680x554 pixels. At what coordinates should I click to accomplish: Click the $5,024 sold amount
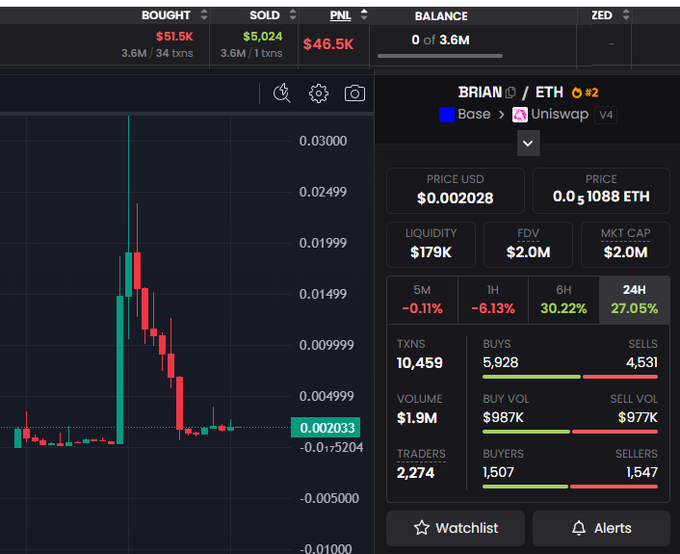point(263,36)
